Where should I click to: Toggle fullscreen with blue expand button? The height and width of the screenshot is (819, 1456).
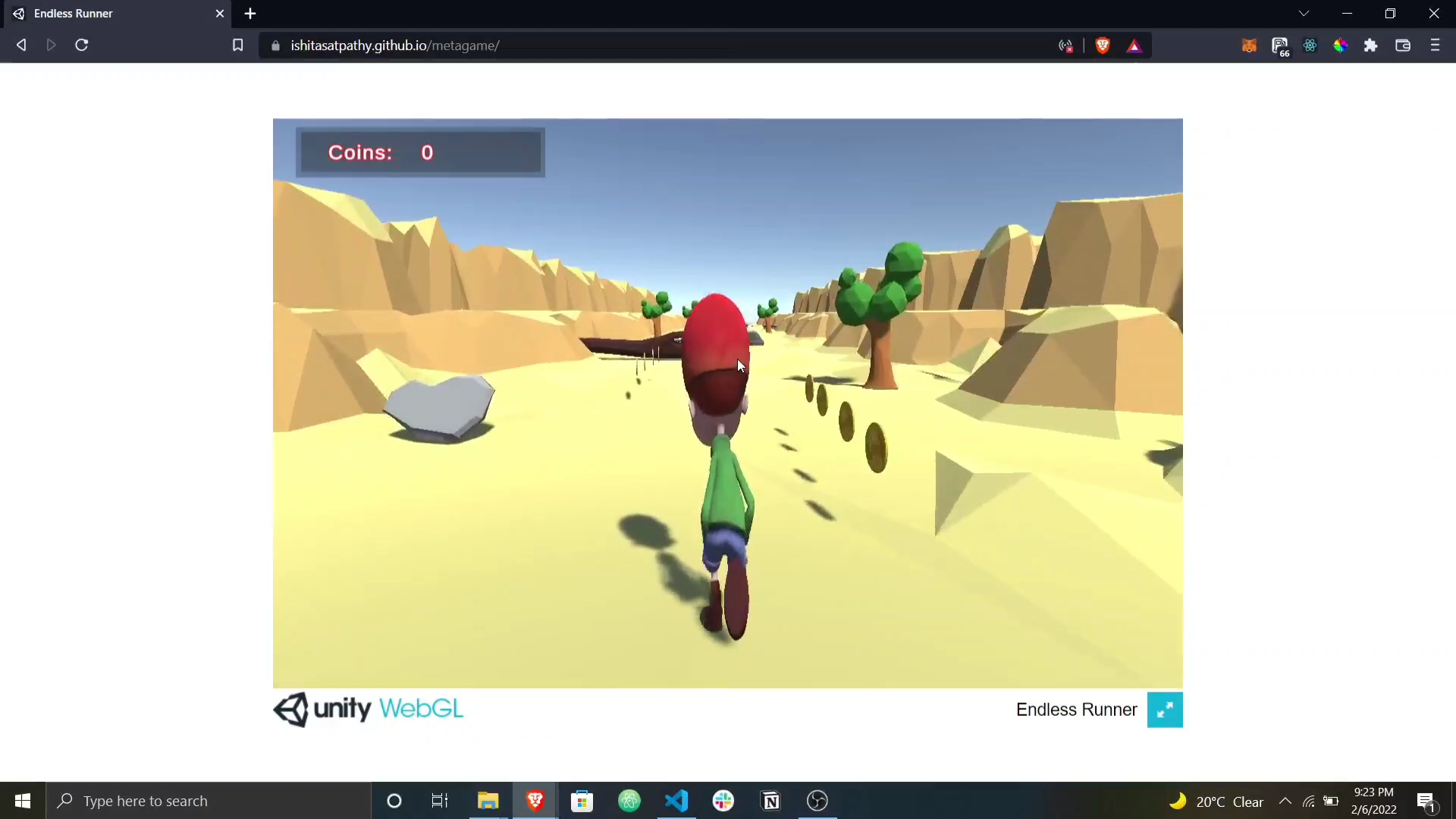click(x=1165, y=710)
